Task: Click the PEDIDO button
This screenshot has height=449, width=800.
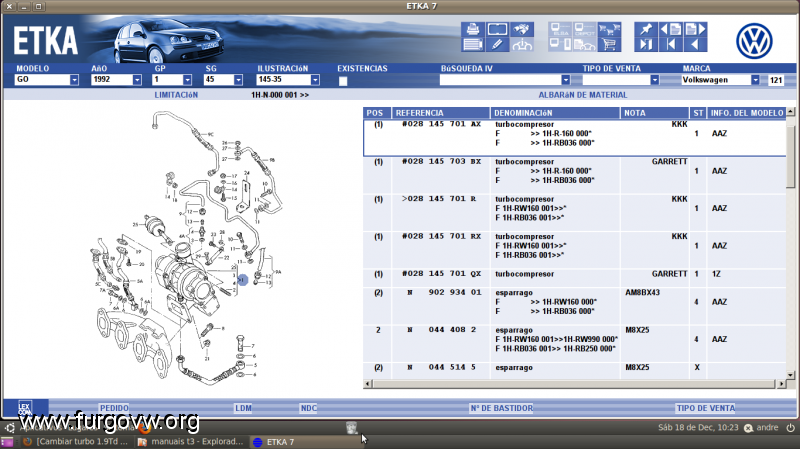Action: pos(114,408)
